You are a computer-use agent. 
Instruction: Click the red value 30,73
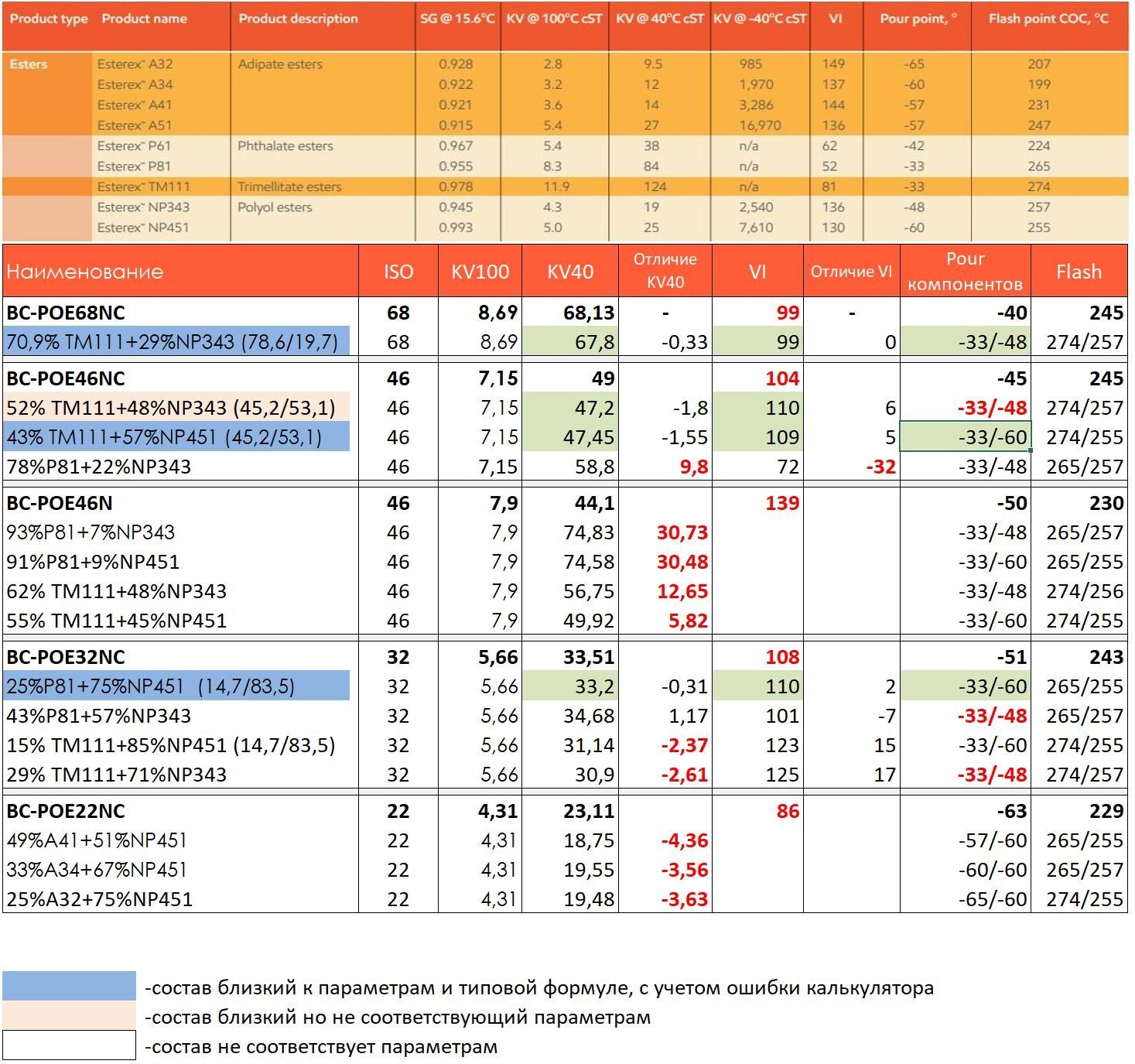tap(682, 532)
